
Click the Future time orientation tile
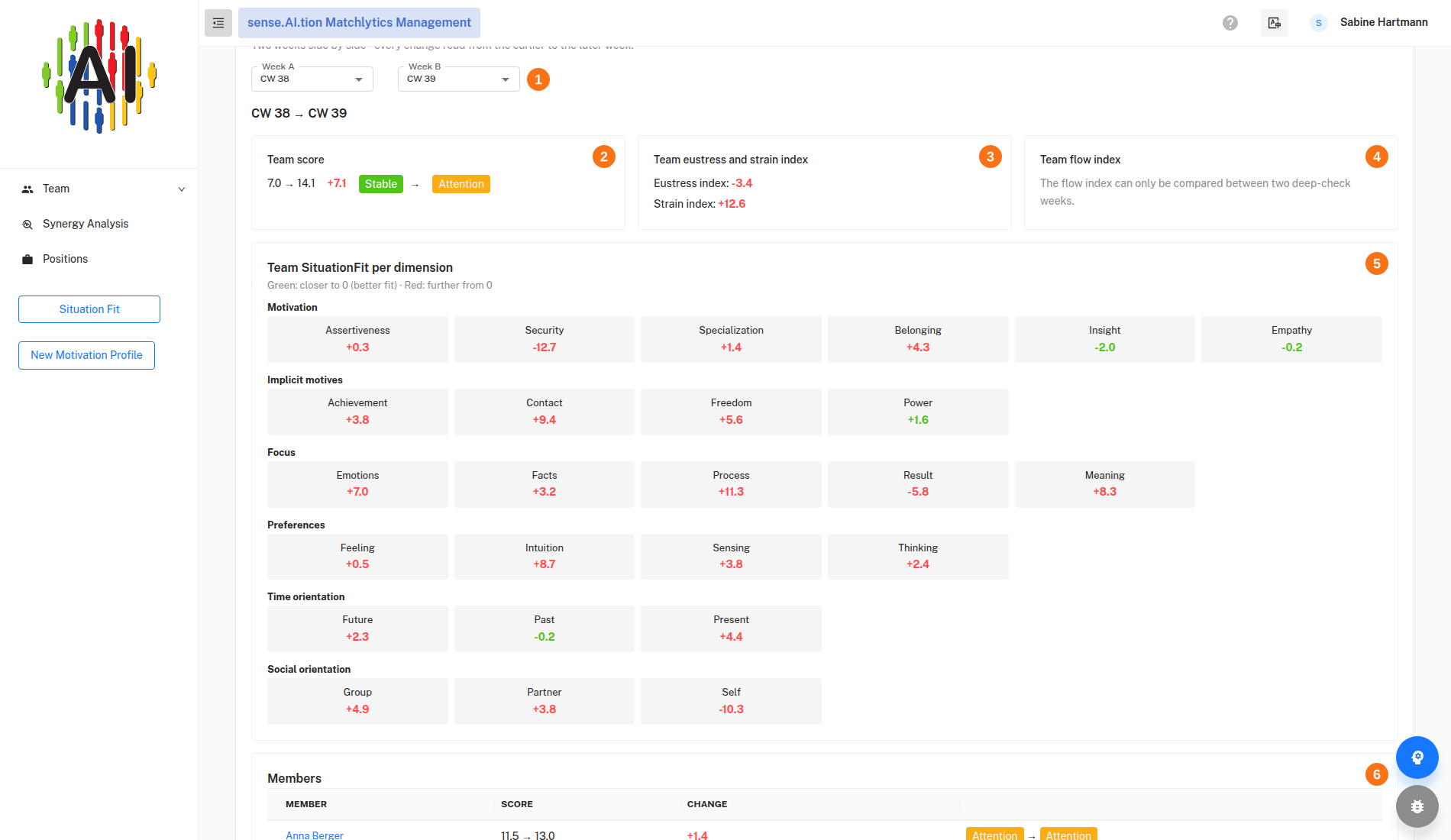click(357, 628)
